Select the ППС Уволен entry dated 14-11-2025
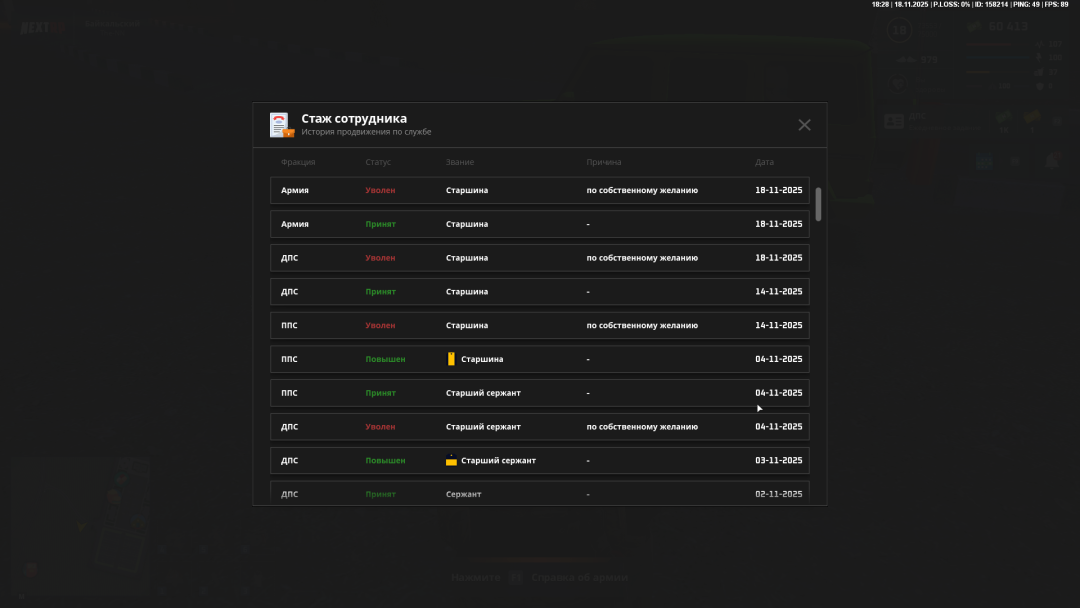Image resolution: width=1080 pixels, height=608 pixels. [540, 325]
